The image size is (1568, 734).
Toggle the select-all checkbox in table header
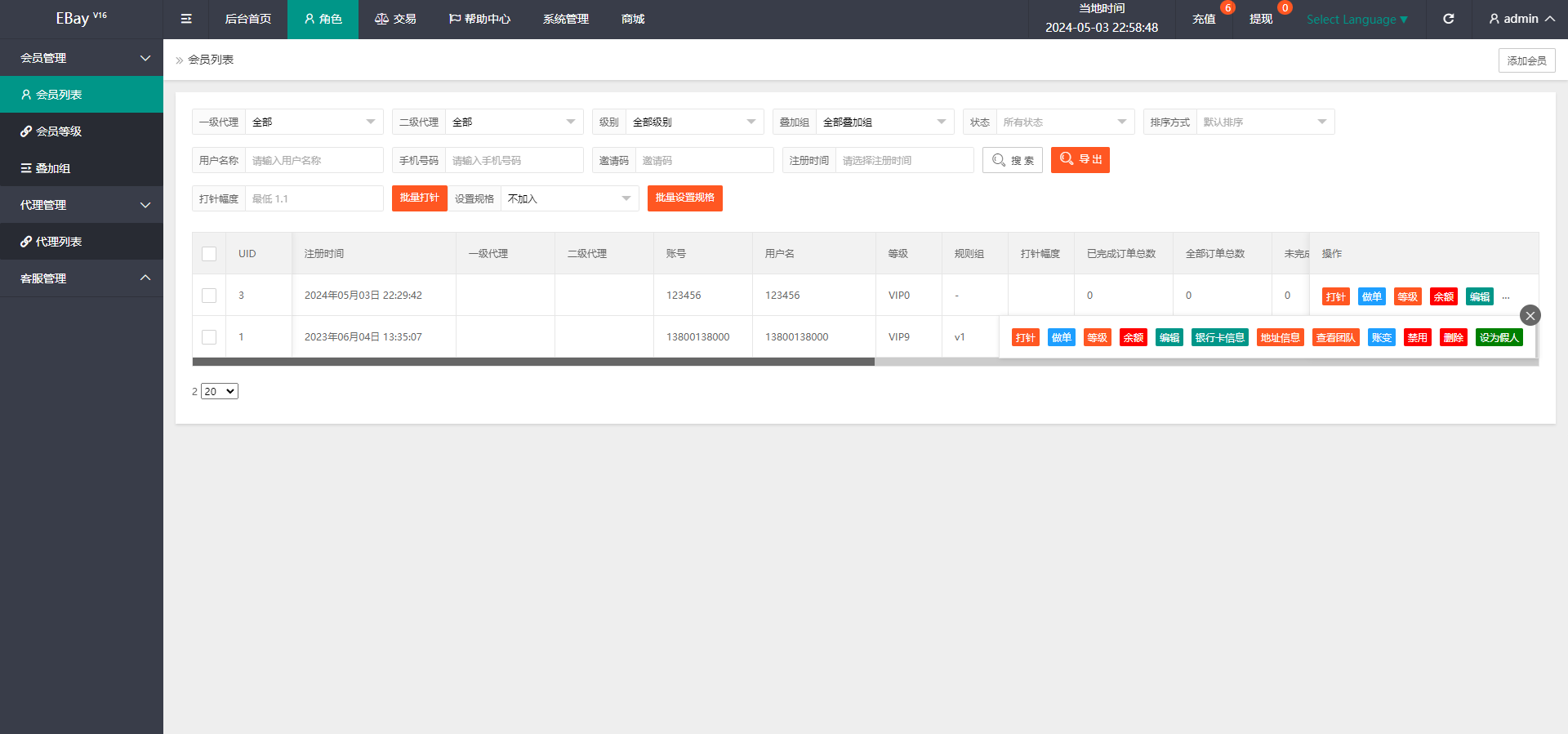tap(209, 254)
